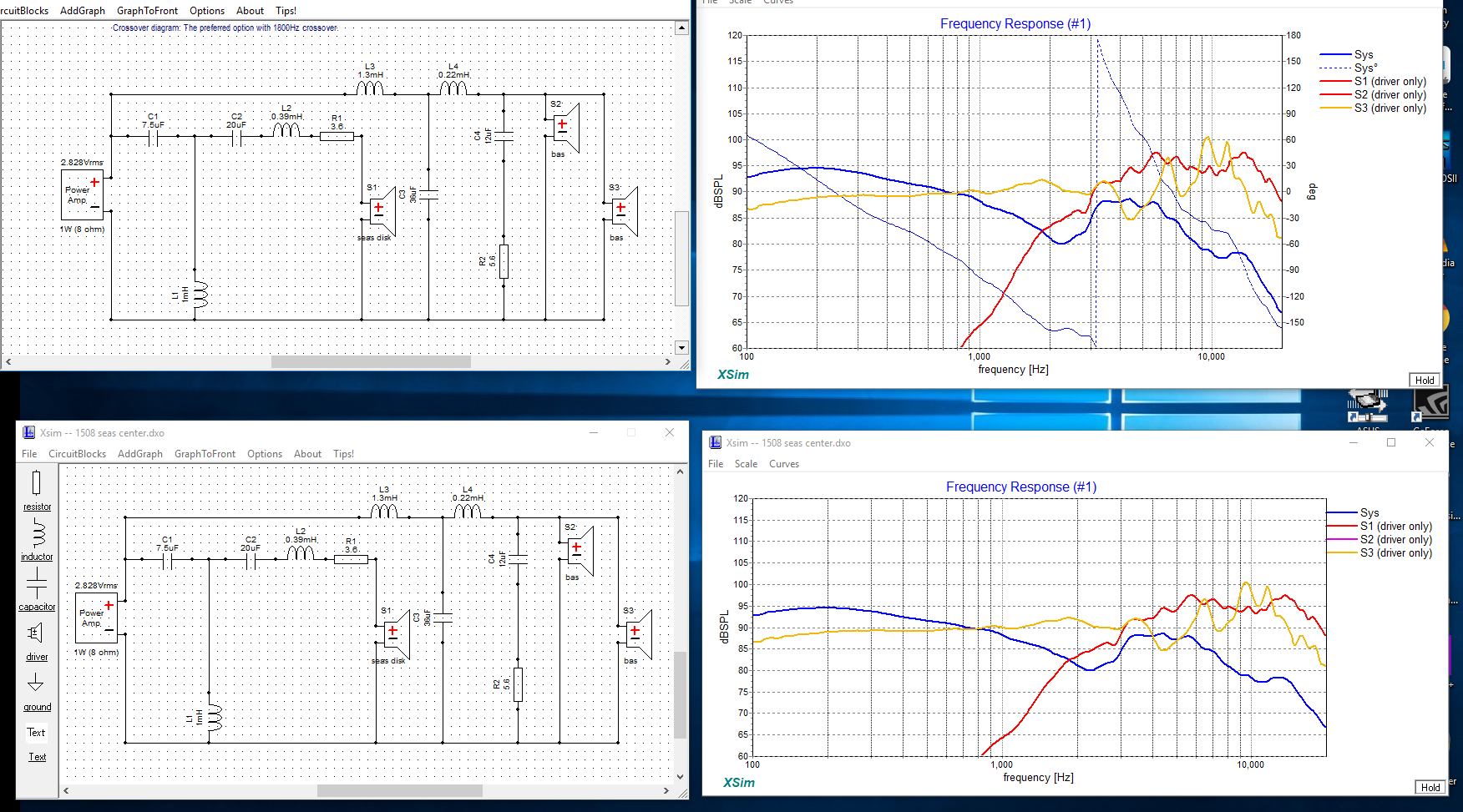Click the lower schematic's vertical scroll down arrow
Image resolution: width=1463 pixels, height=812 pixels.
pyautogui.click(x=680, y=776)
